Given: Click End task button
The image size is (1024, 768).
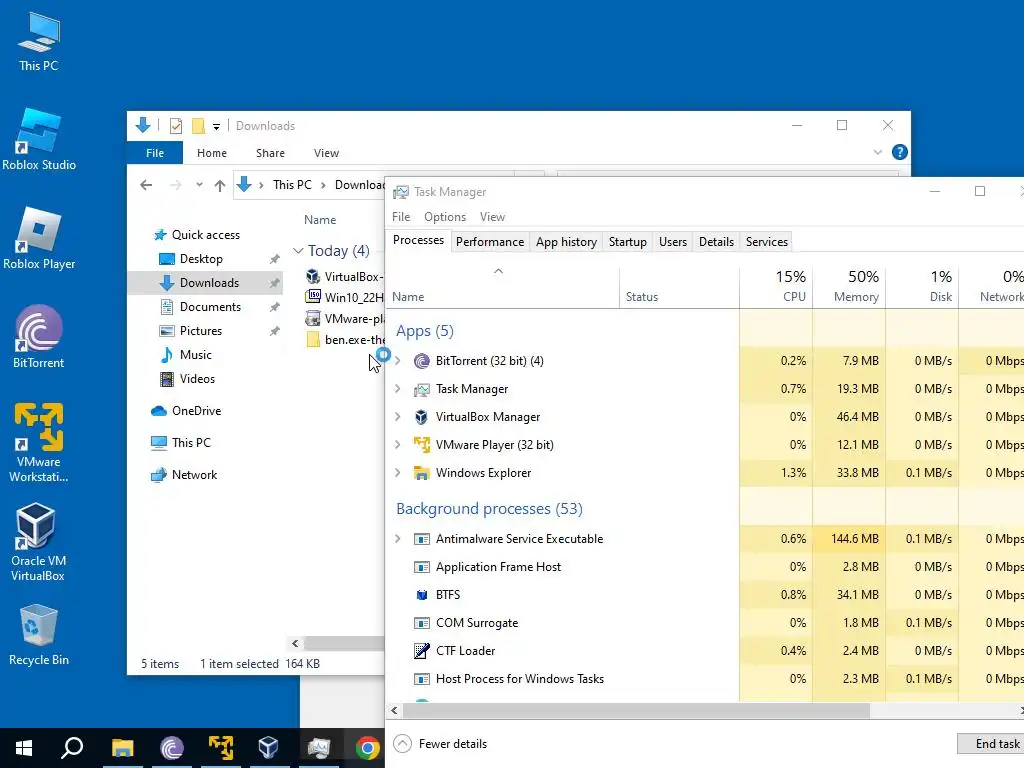Looking at the screenshot, I should [991, 744].
